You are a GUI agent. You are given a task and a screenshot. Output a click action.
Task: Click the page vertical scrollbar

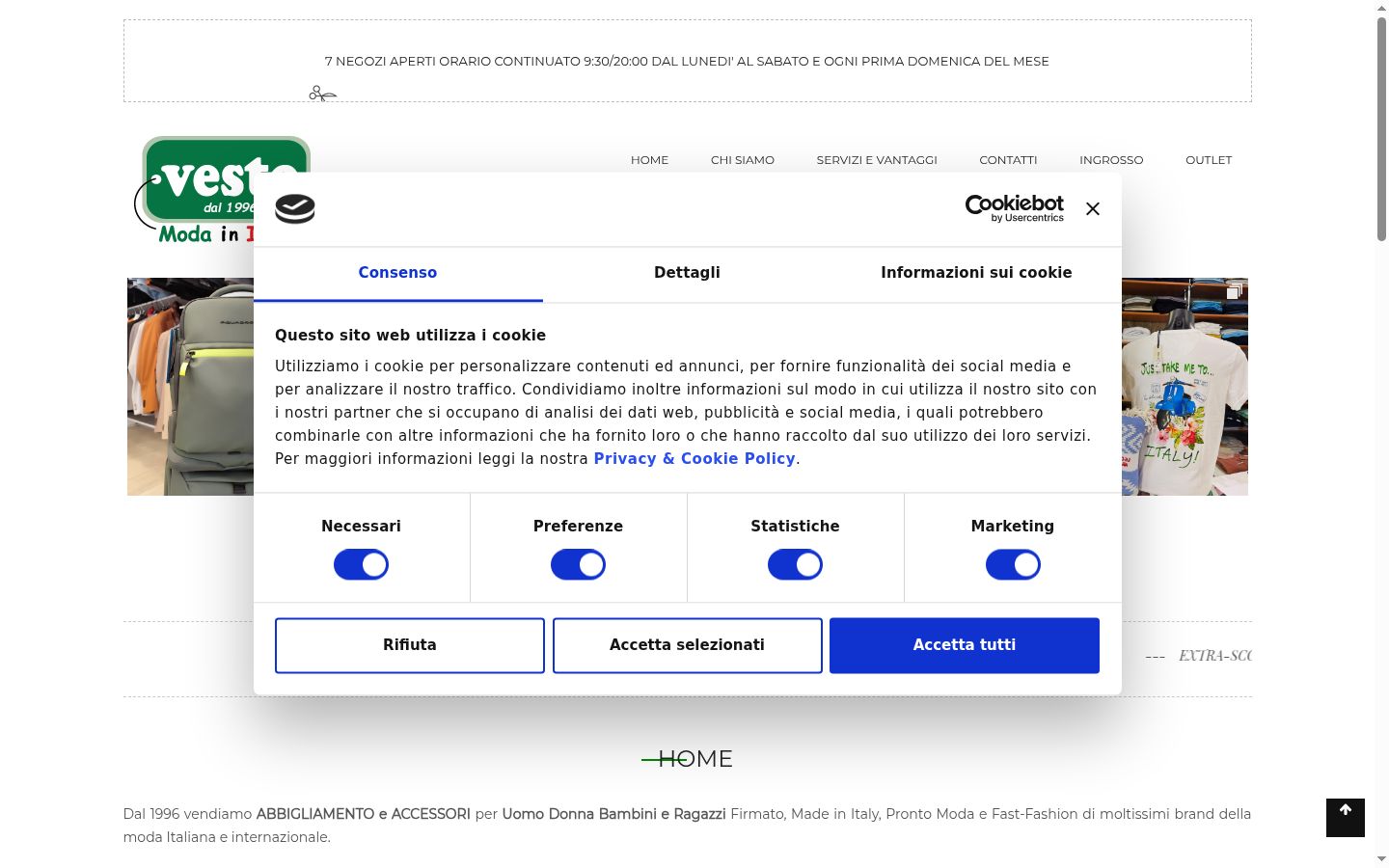click(x=1381, y=129)
